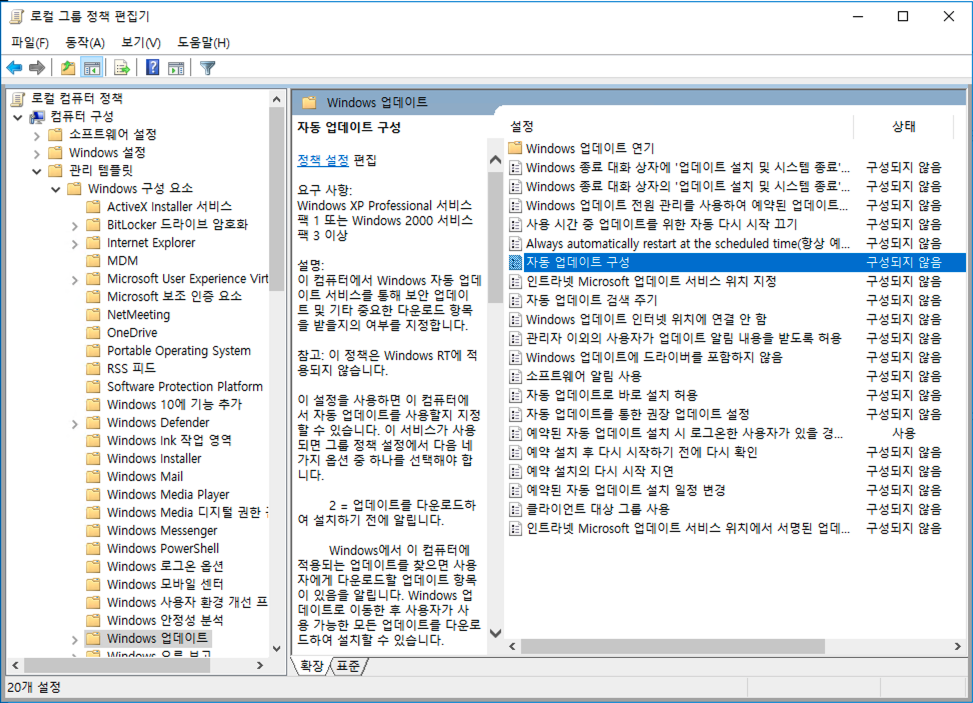Viewport: 973px width, 703px height.
Task: Select Windows Ink 작업 영역 tree item
Action: pyautogui.click(x=169, y=441)
